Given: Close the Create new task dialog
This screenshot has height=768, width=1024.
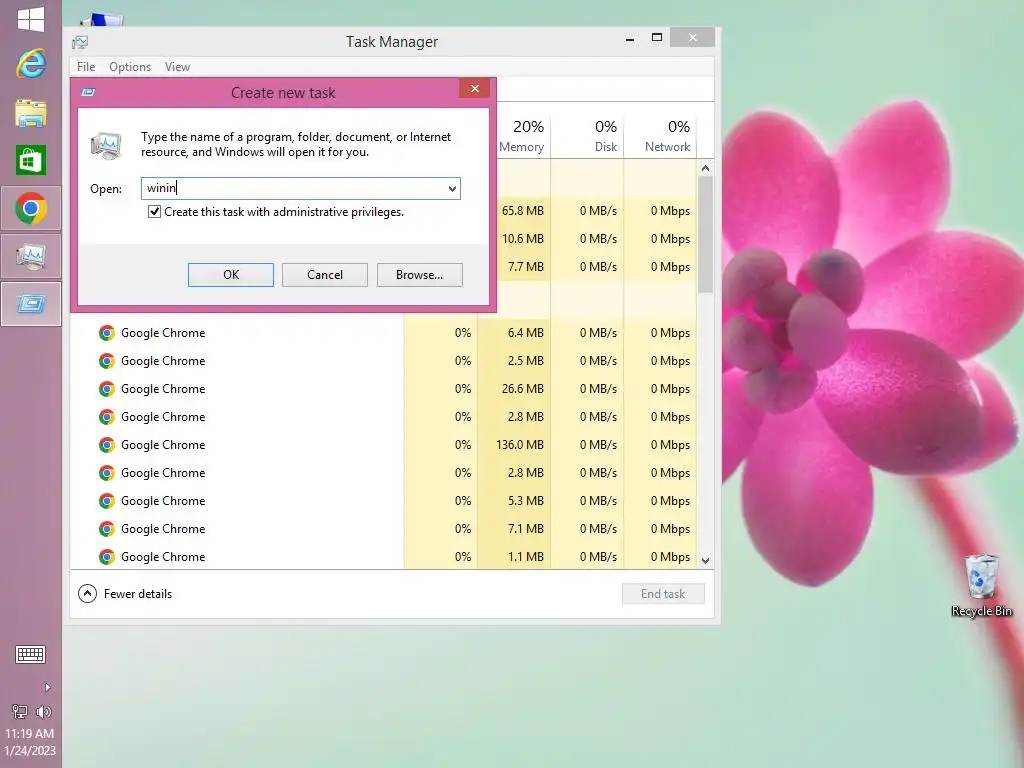Looking at the screenshot, I should 475,89.
